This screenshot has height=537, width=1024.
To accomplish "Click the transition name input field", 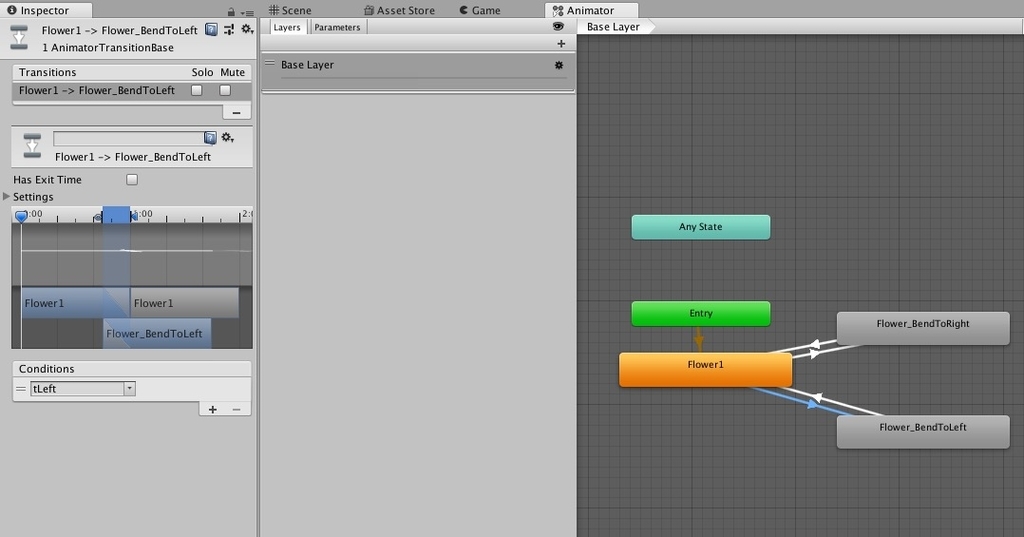I will pyautogui.click(x=129, y=138).
